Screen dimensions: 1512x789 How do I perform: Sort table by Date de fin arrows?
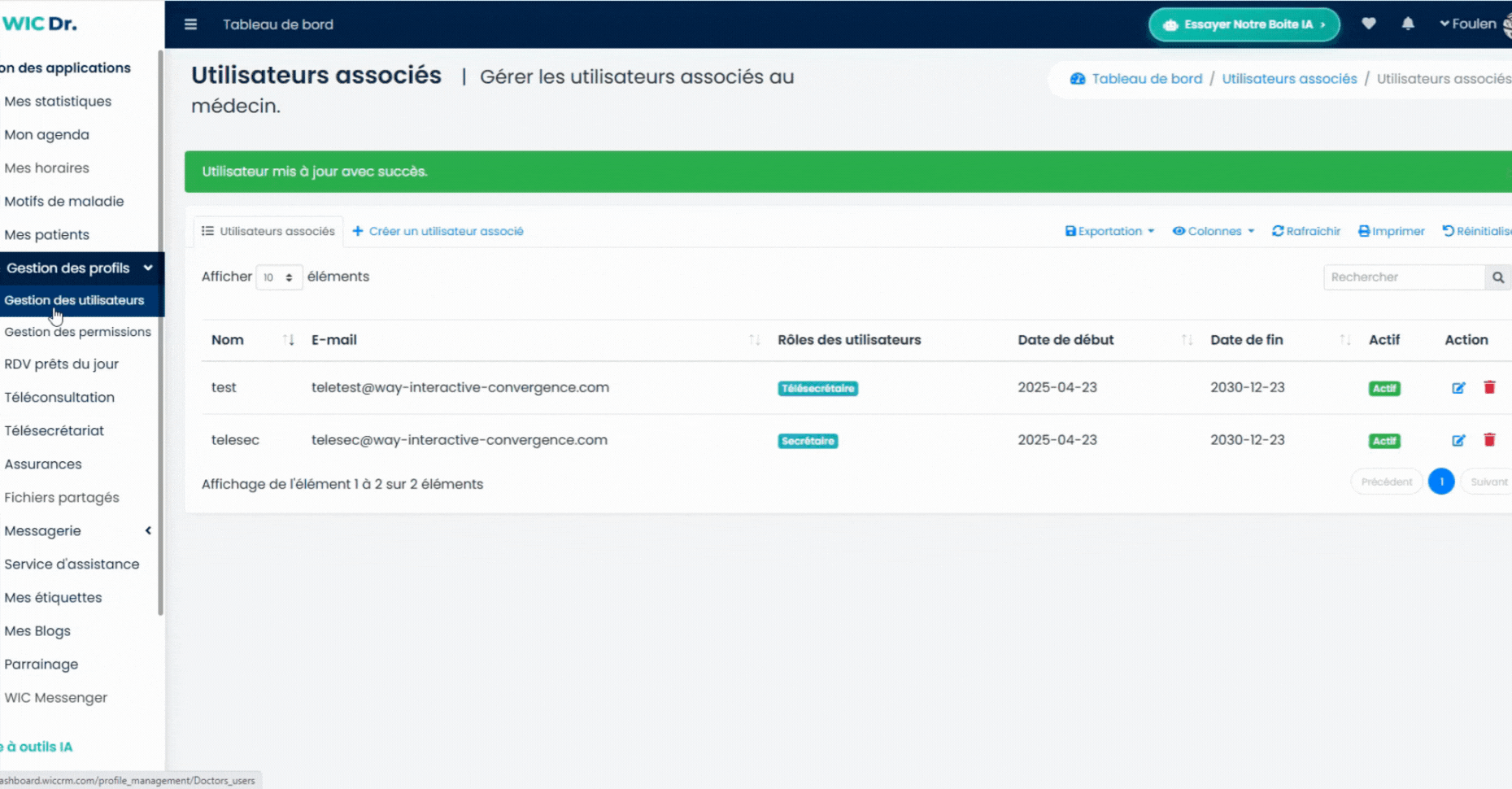coord(1344,340)
